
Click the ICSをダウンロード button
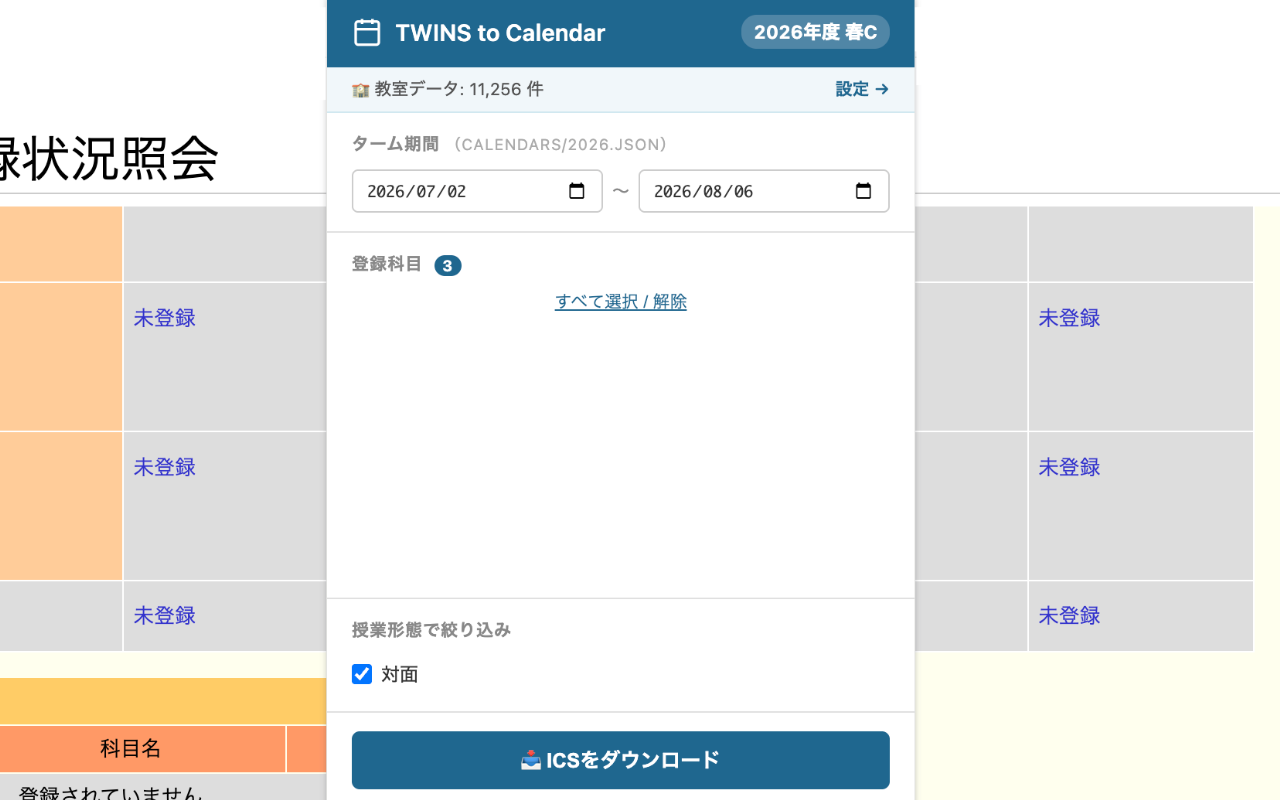point(620,760)
